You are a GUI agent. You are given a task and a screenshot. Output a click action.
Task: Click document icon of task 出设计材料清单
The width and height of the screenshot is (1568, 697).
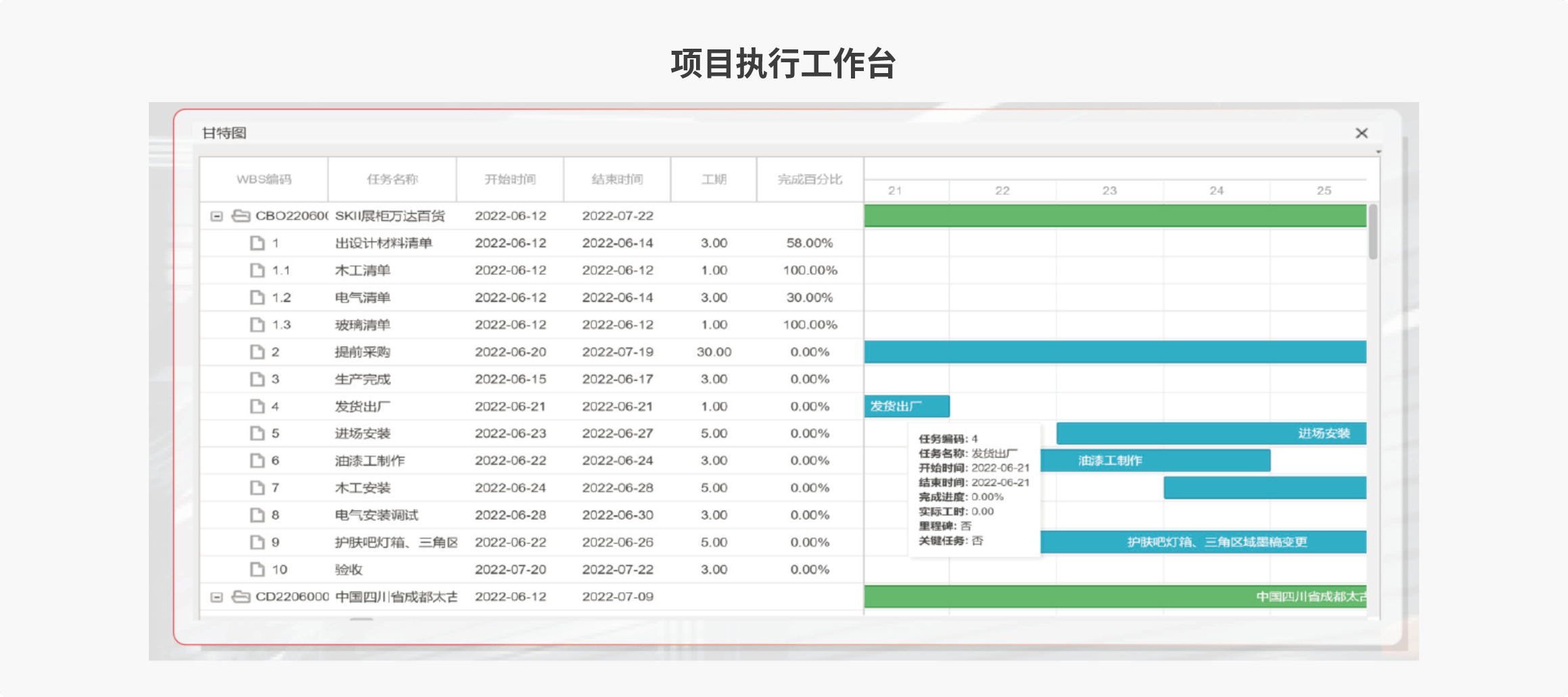(x=257, y=243)
